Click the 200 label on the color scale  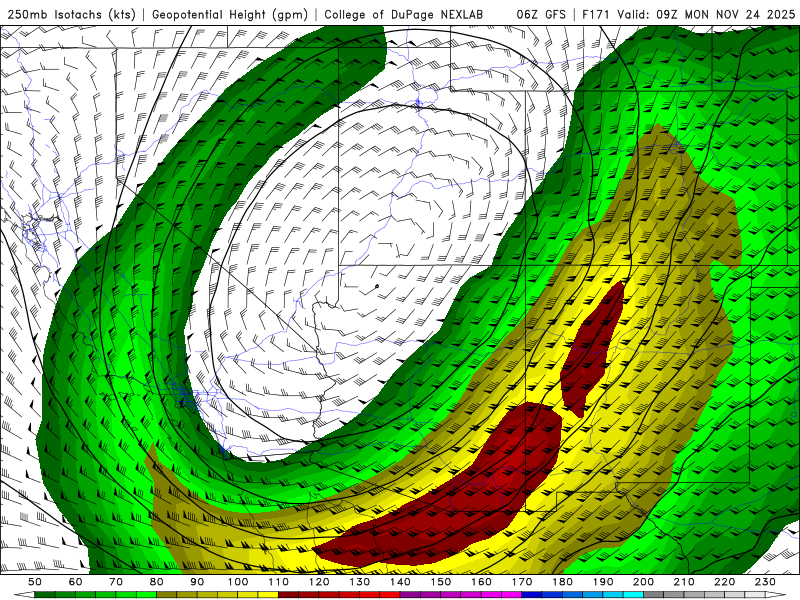(x=643, y=582)
